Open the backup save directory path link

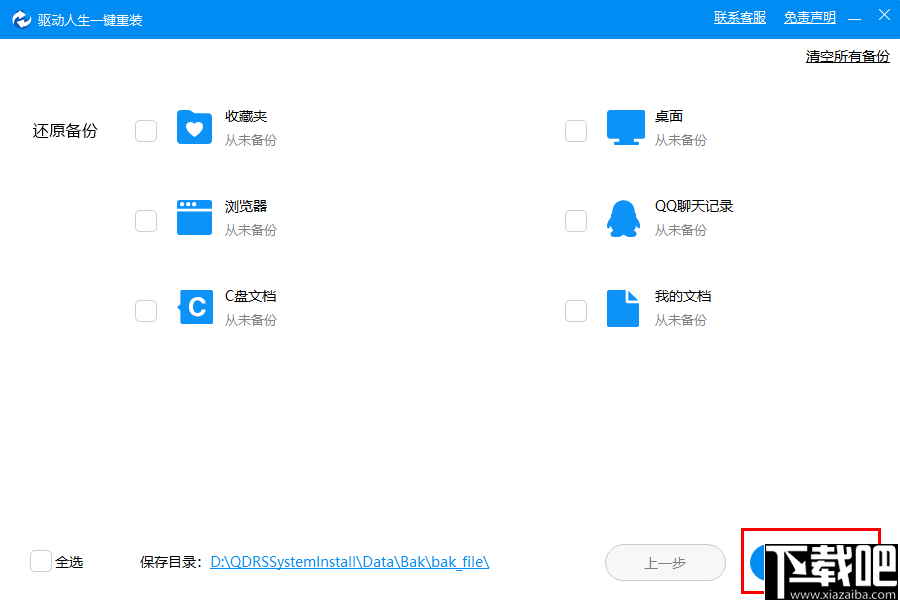click(349, 562)
